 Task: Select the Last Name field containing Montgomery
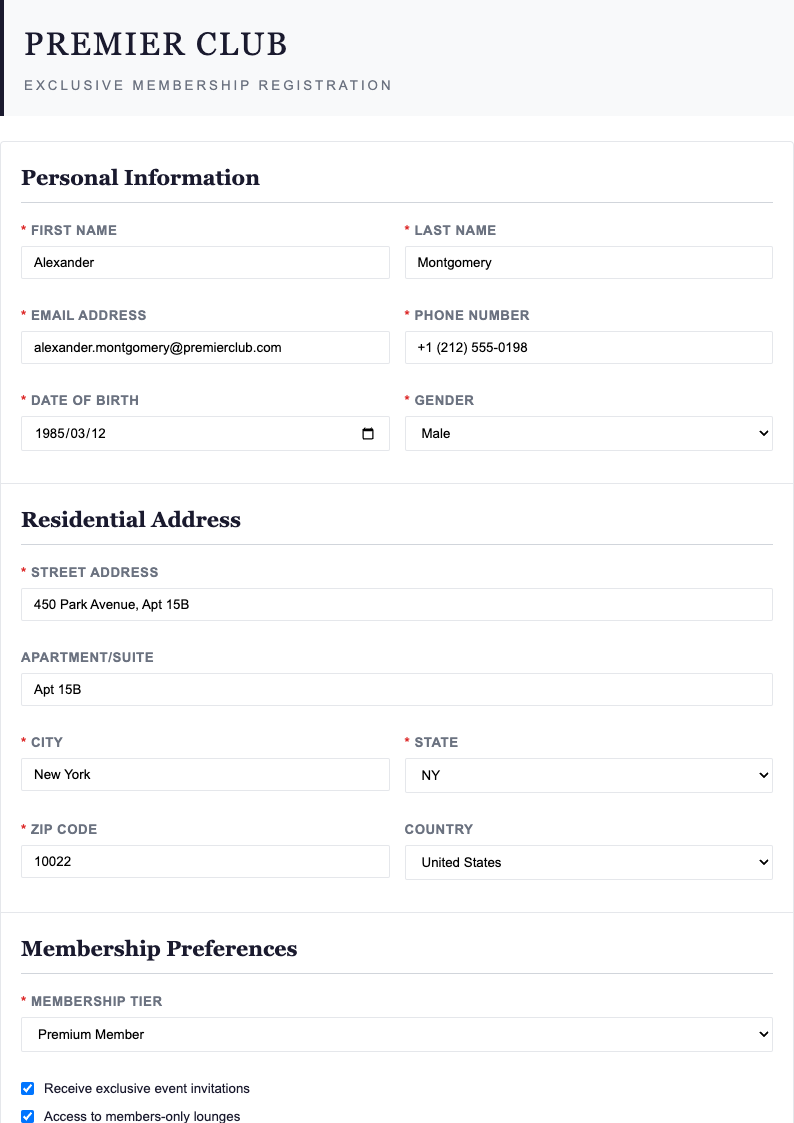pos(588,262)
